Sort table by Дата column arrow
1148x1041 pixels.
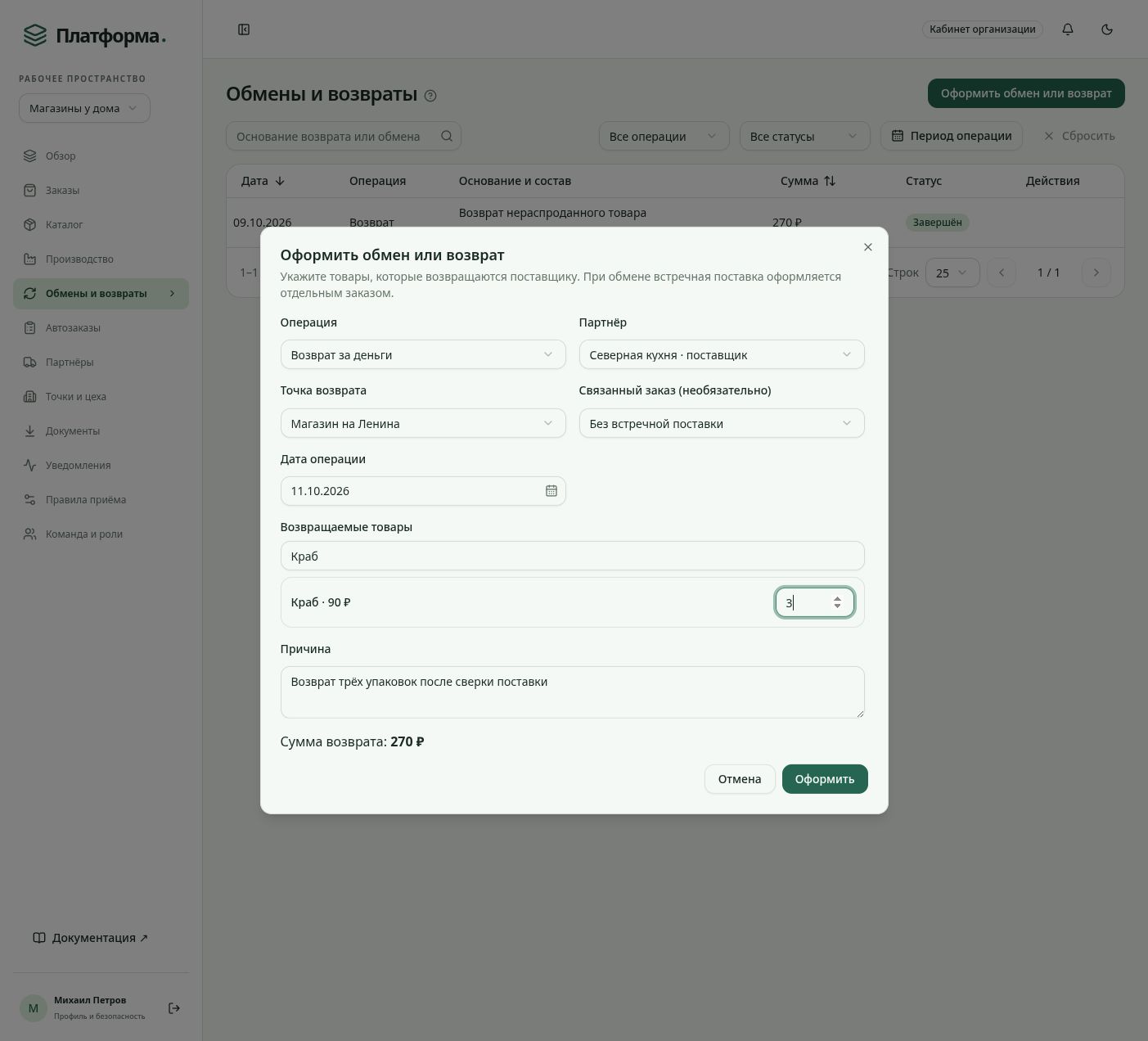tap(280, 181)
